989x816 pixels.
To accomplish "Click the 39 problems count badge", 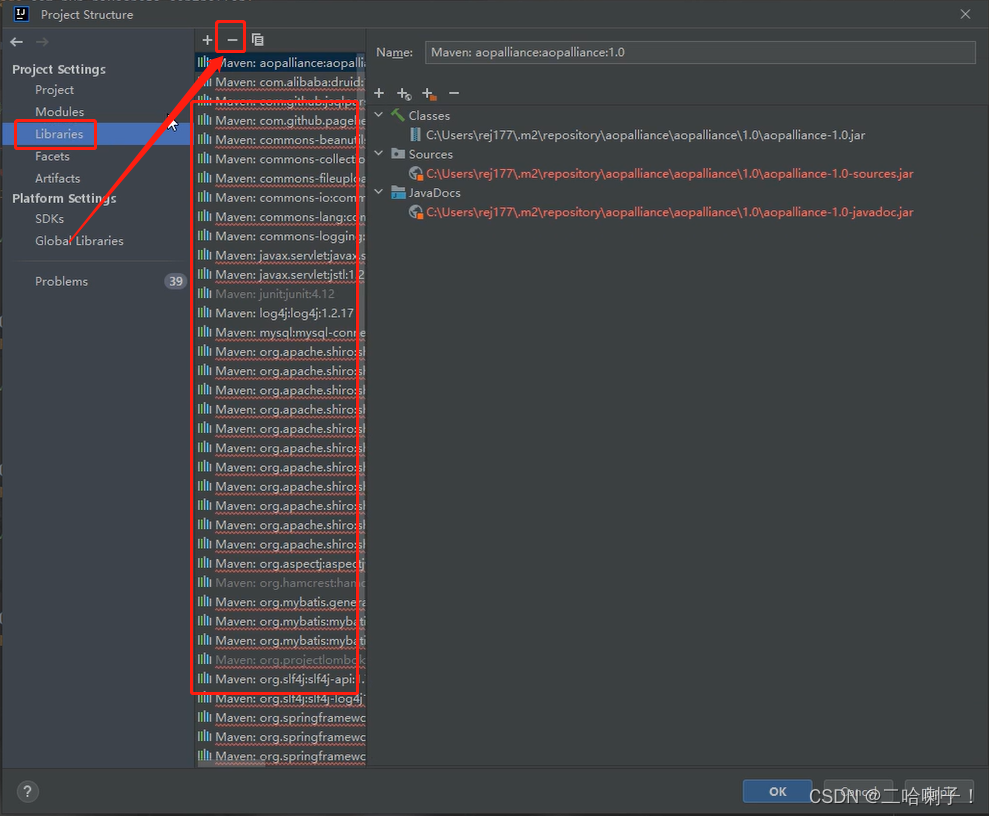I will tap(175, 281).
